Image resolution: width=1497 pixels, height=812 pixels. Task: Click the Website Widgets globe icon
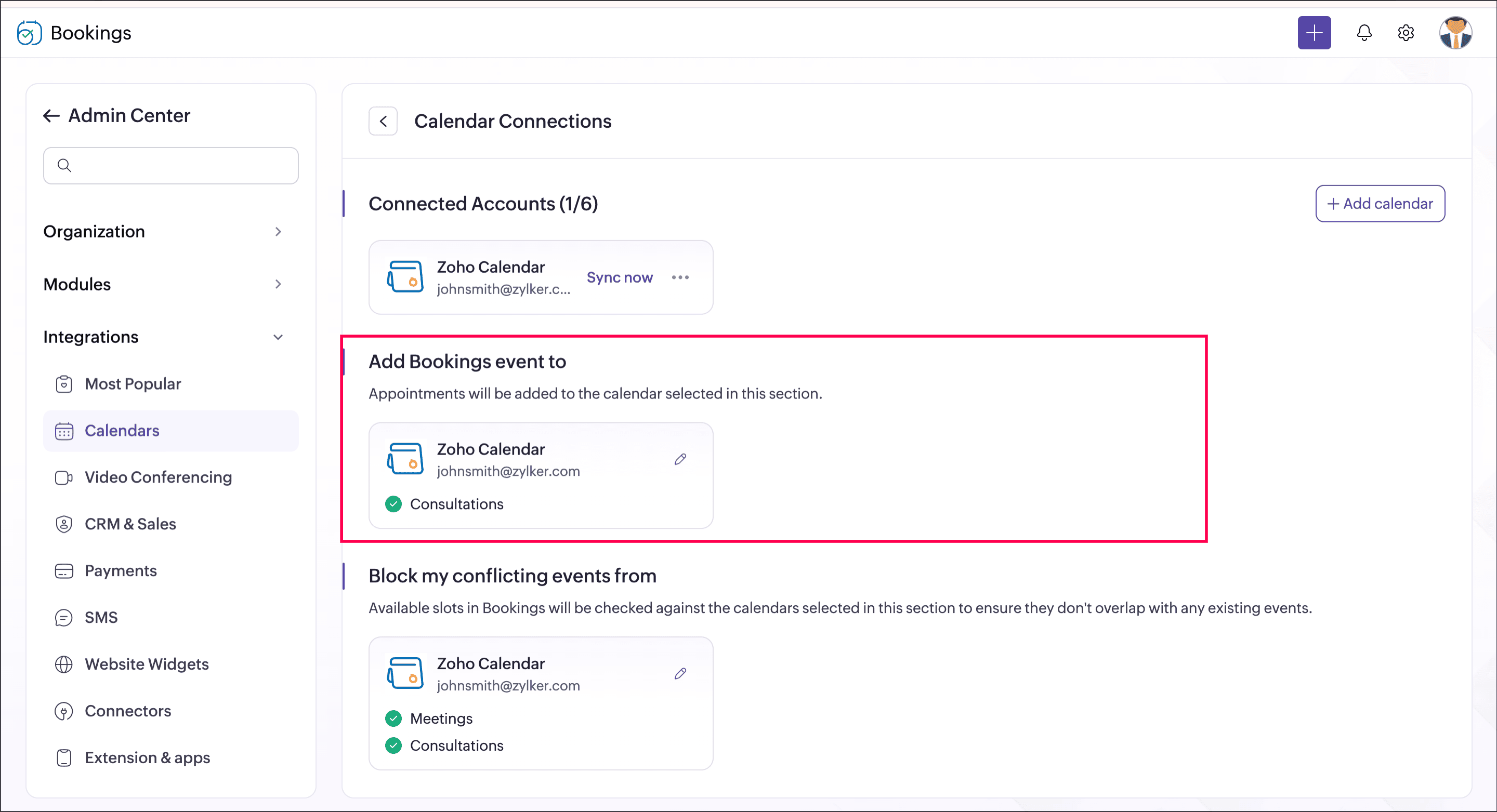[64, 664]
